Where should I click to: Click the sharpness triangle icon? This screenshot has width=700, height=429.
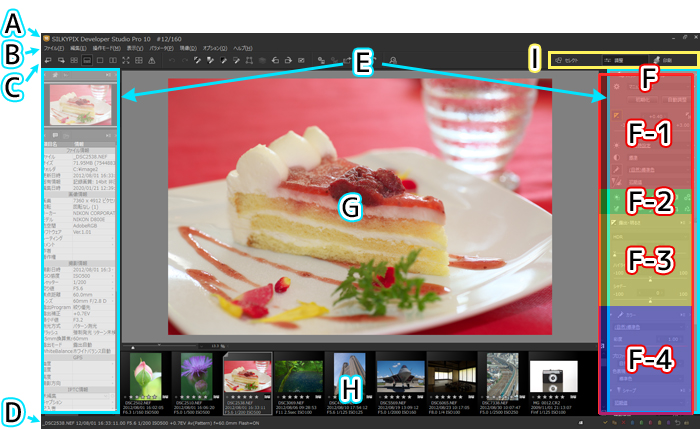click(x=617, y=182)
